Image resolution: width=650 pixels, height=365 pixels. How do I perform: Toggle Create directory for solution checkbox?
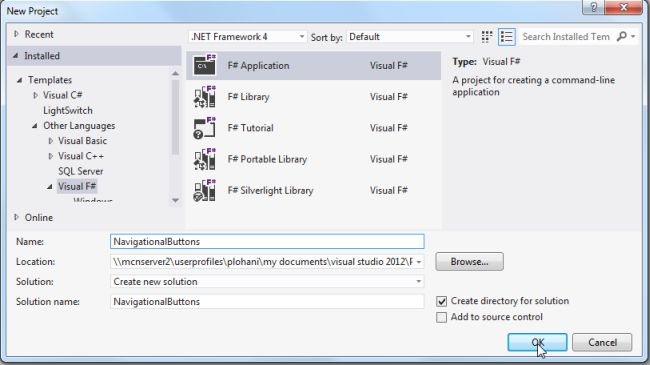click(441, 301)
